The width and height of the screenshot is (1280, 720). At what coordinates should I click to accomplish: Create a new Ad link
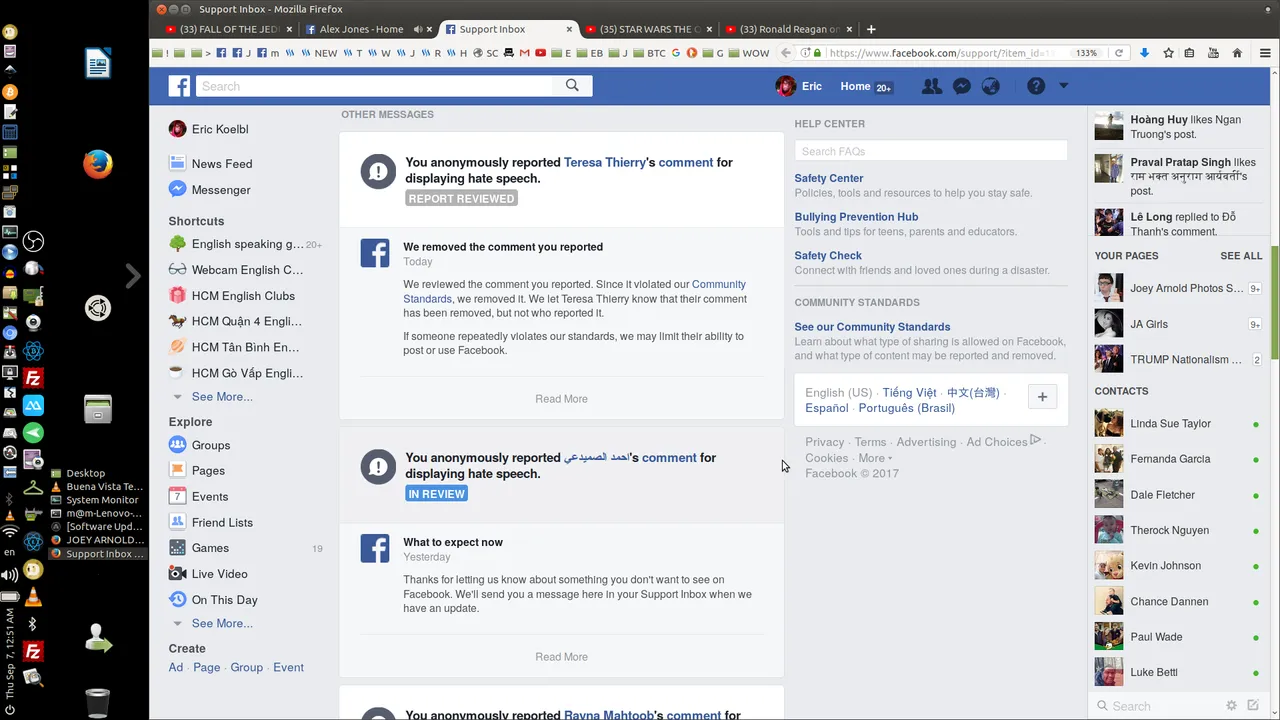[x=176, y=668]
